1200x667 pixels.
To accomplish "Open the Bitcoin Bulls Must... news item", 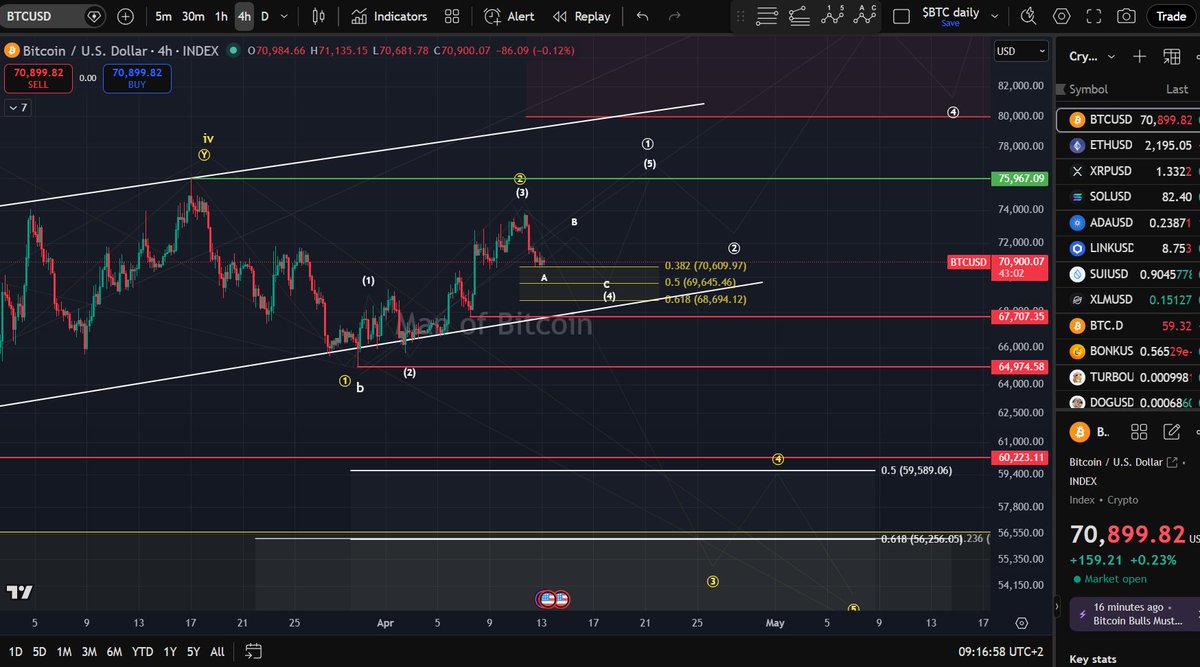I will 1135,614.
